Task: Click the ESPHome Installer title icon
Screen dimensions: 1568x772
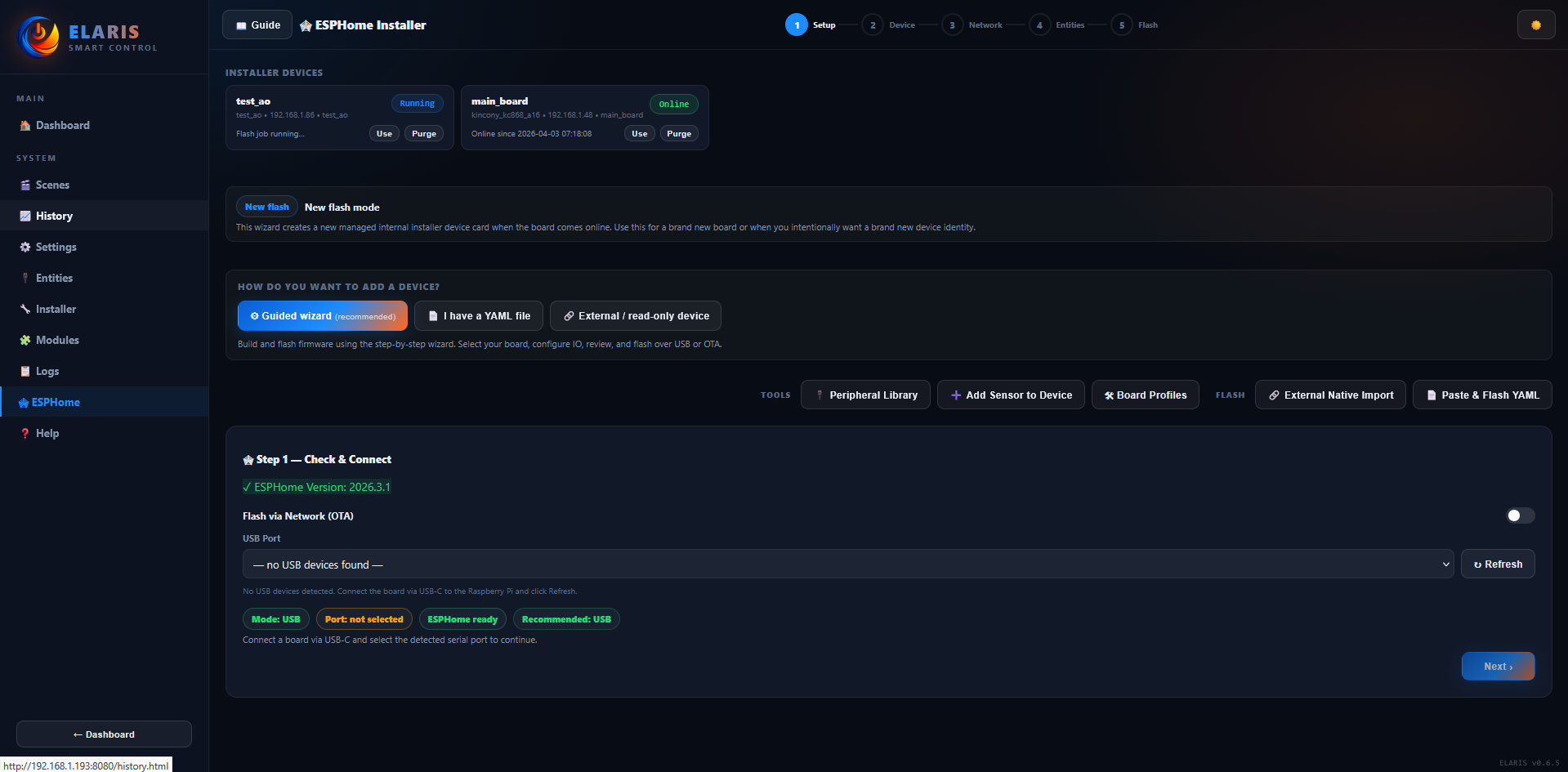Action: [306, 25]
